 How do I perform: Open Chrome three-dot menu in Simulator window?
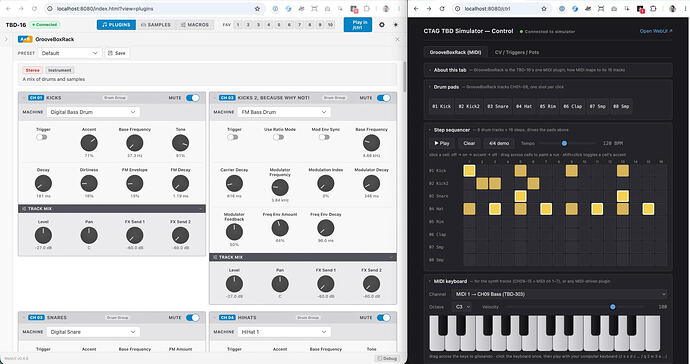click(x=685, y=8)
